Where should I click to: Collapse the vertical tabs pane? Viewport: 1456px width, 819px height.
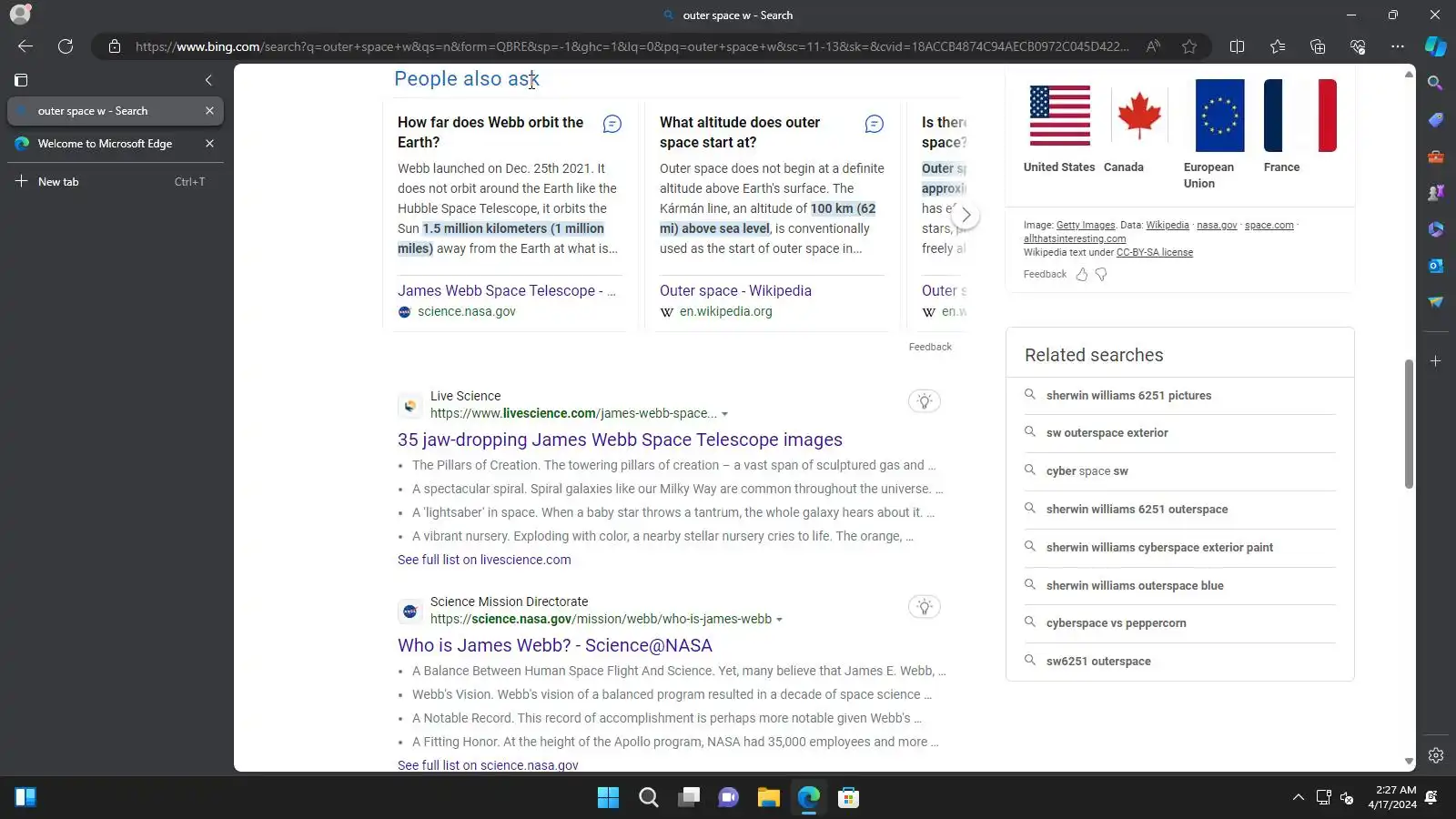(x=208, y=80)
